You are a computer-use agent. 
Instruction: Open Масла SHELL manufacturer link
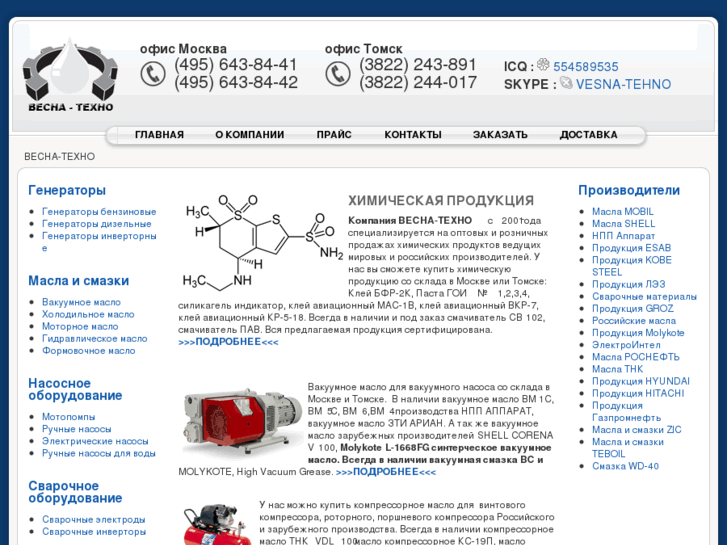pyautogui.click(x=624, y=224)
